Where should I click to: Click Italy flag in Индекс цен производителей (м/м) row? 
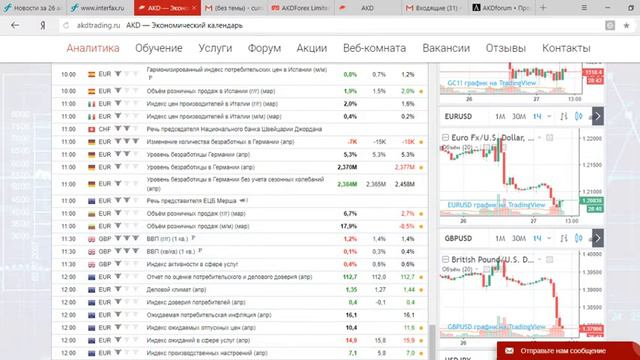91,117
